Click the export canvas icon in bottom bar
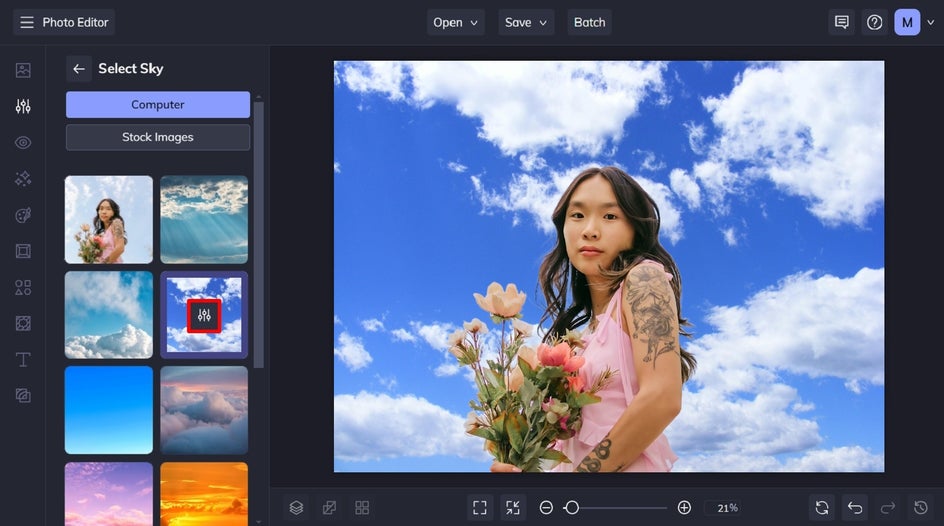The width and height of the screenshot is (944, 526). click(329, 508)
